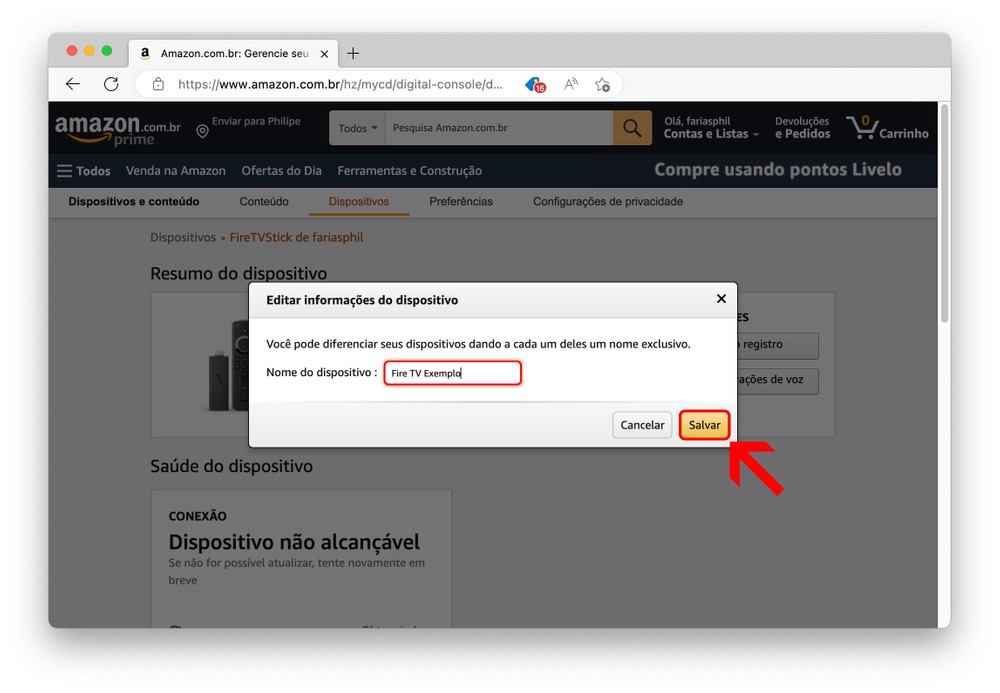Open Configurações de privacidade tab
Viewport: 1000px width, 693px height.
[608, 201]
